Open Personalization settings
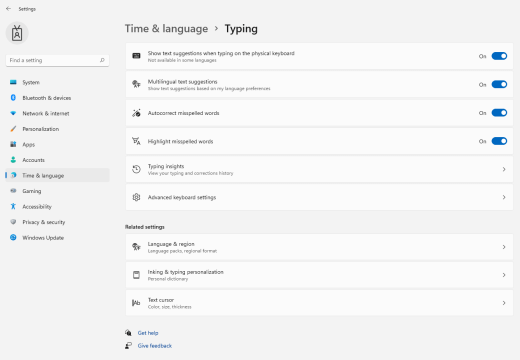This screenshot has height=360, width=520. coord(57,129)
